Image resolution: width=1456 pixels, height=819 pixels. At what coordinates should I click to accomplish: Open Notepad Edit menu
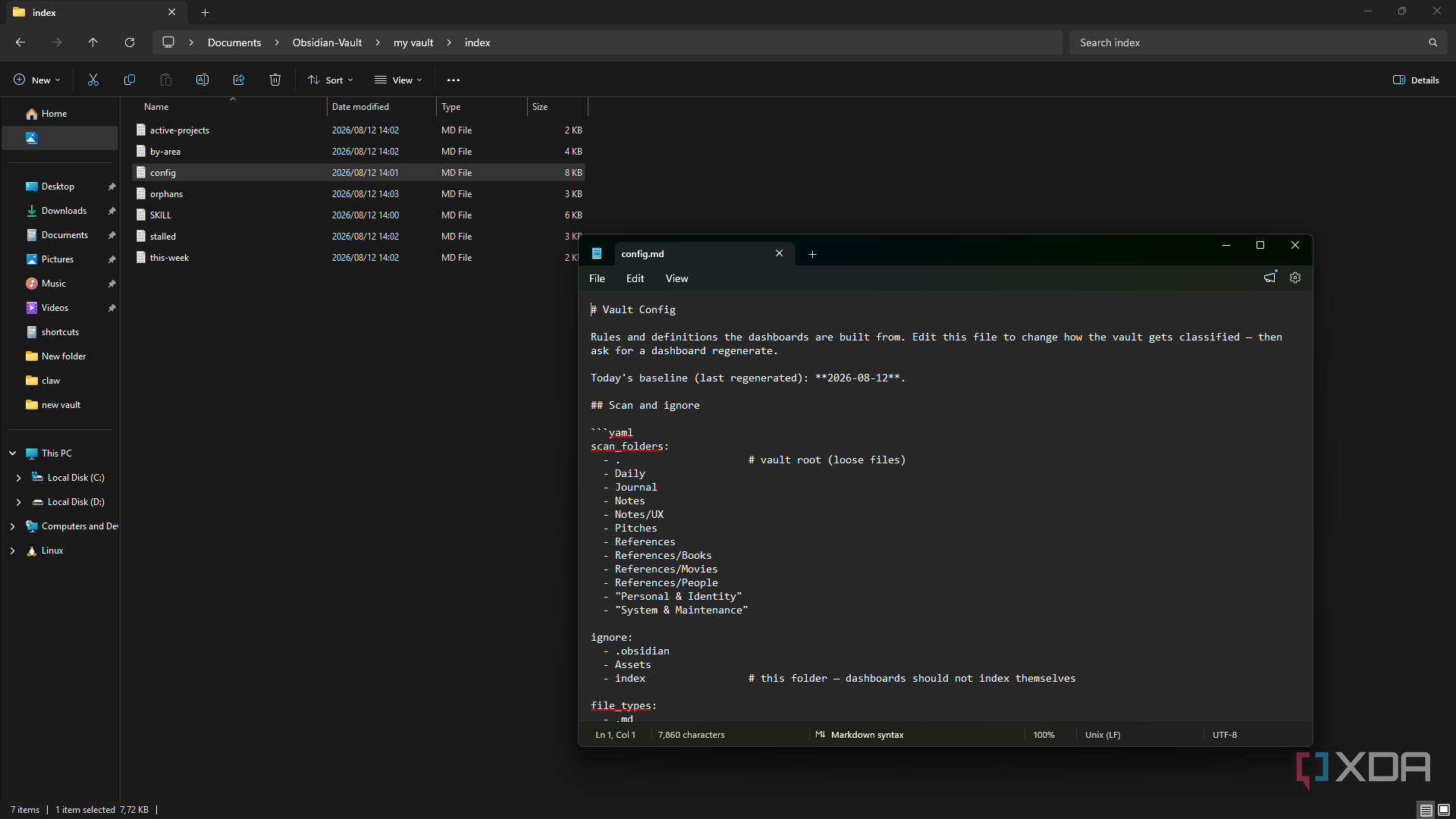click(635, 278)
